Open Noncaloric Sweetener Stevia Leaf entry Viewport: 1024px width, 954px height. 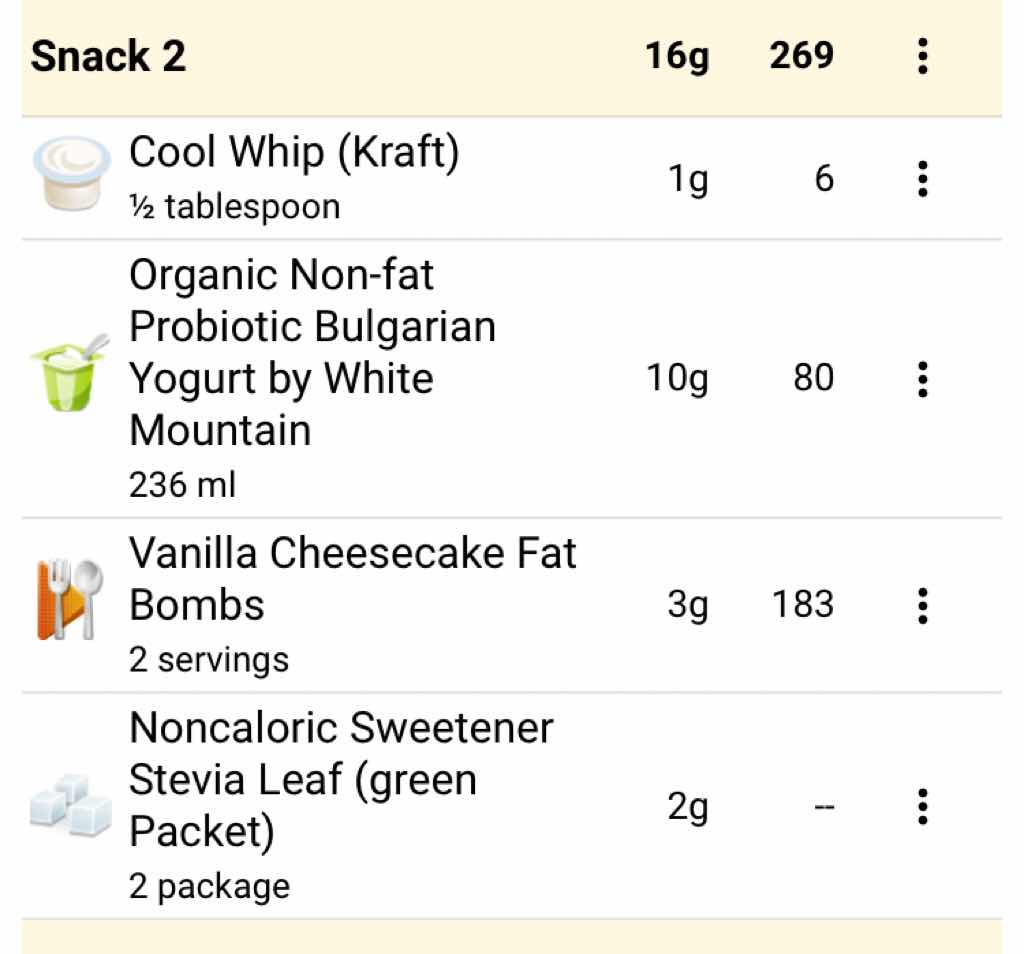click(340, 779)
